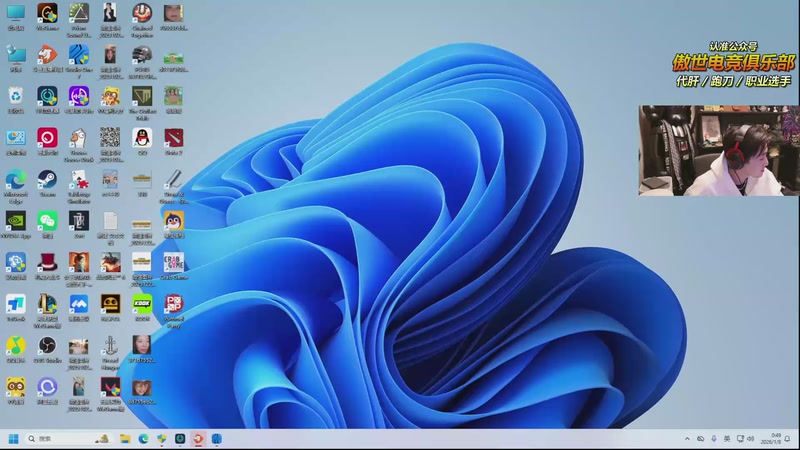Open the Tabletop Simulator cards icon
This screenshot has height=450, width=800.
79,180
